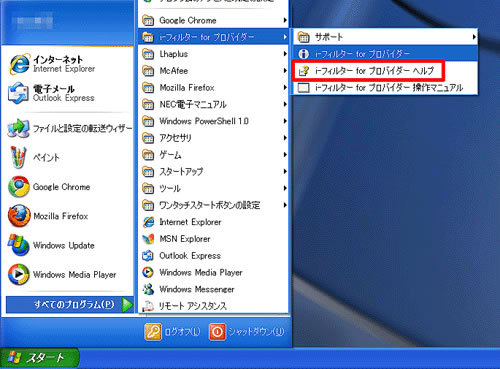This screenshot has width=500, height=369.
Task: Click the シャットダウン power icon
Action: pyautogui.click(x=217, y=332)
